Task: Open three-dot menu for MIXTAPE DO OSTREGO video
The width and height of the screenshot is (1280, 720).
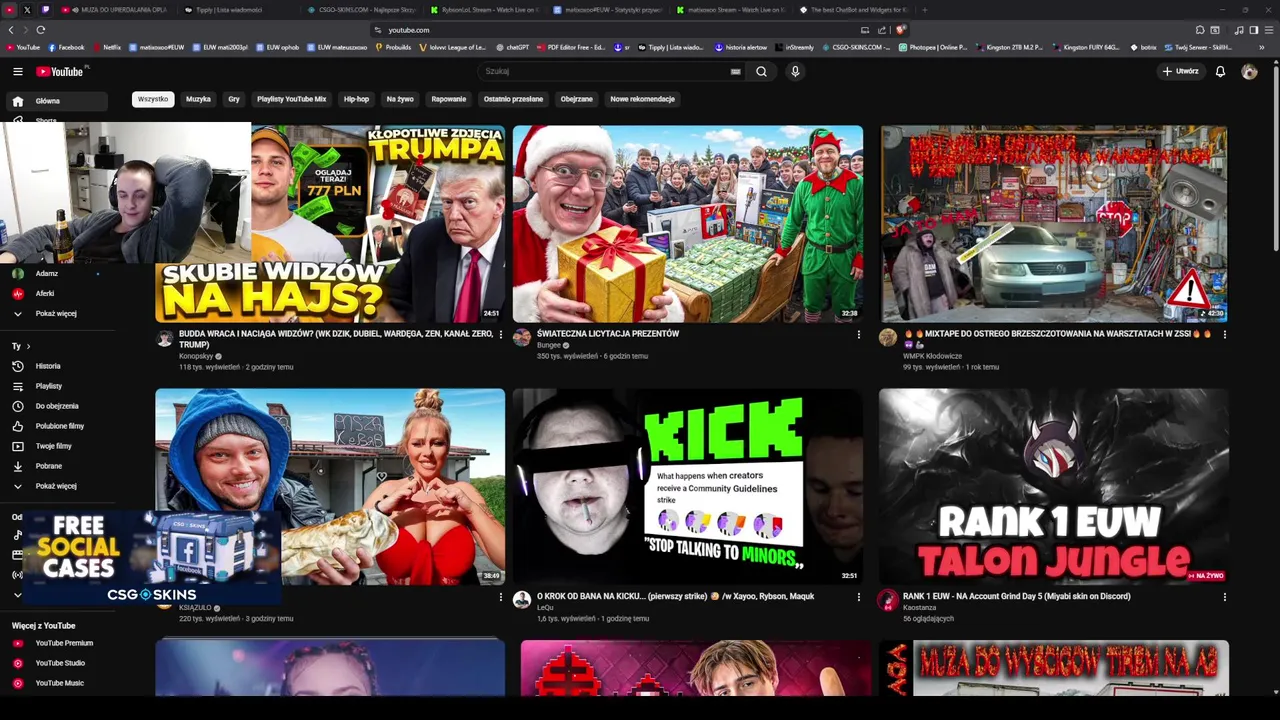Action: (1224, 334)
